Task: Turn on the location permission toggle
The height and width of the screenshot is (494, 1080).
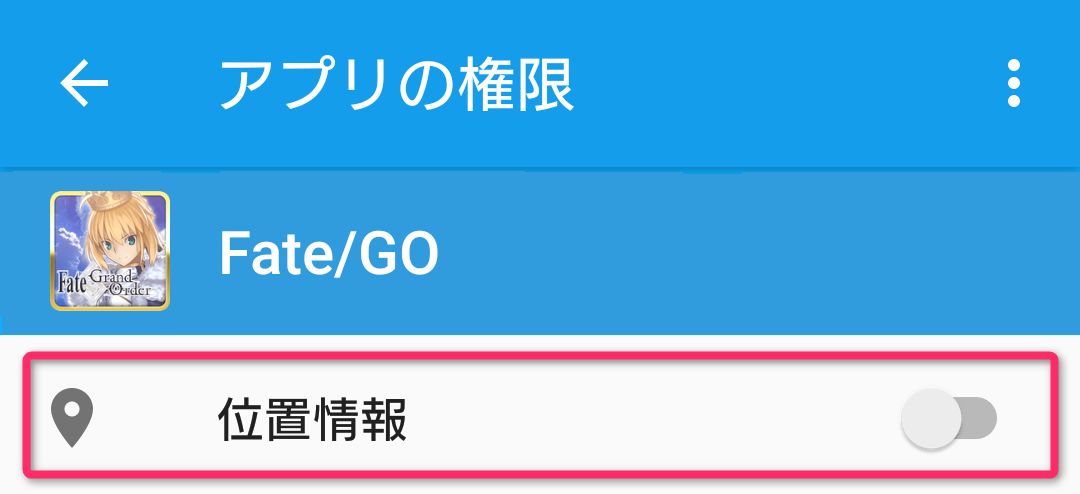Action: 948,418
